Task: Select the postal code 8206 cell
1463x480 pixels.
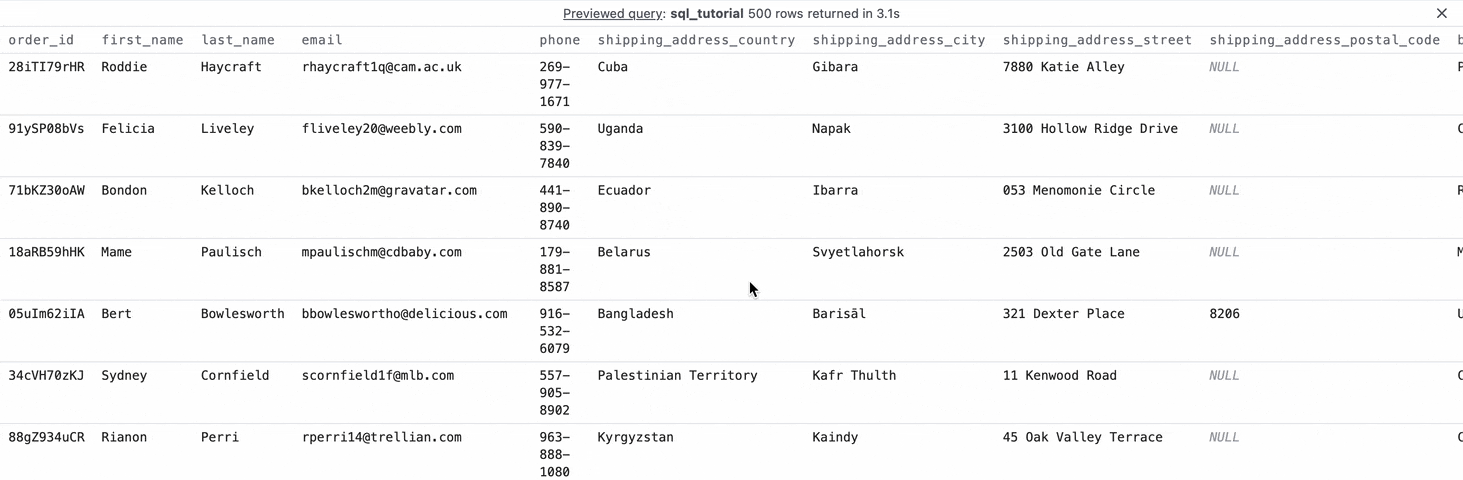Action: (1224, 314)
